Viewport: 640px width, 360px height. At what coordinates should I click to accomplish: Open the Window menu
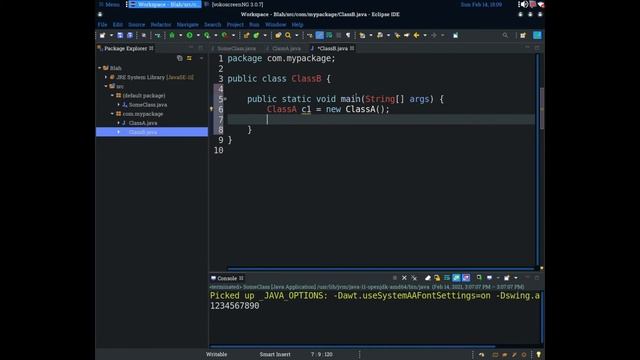(276, 24)
